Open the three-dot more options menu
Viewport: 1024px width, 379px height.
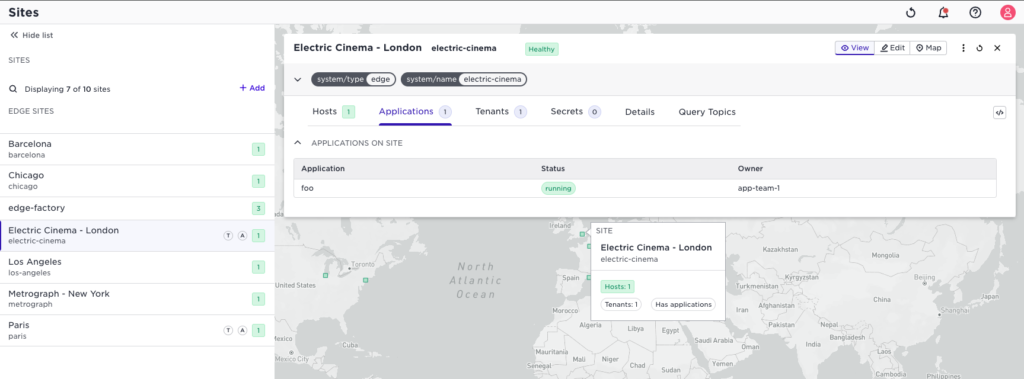tap(963, 48)
